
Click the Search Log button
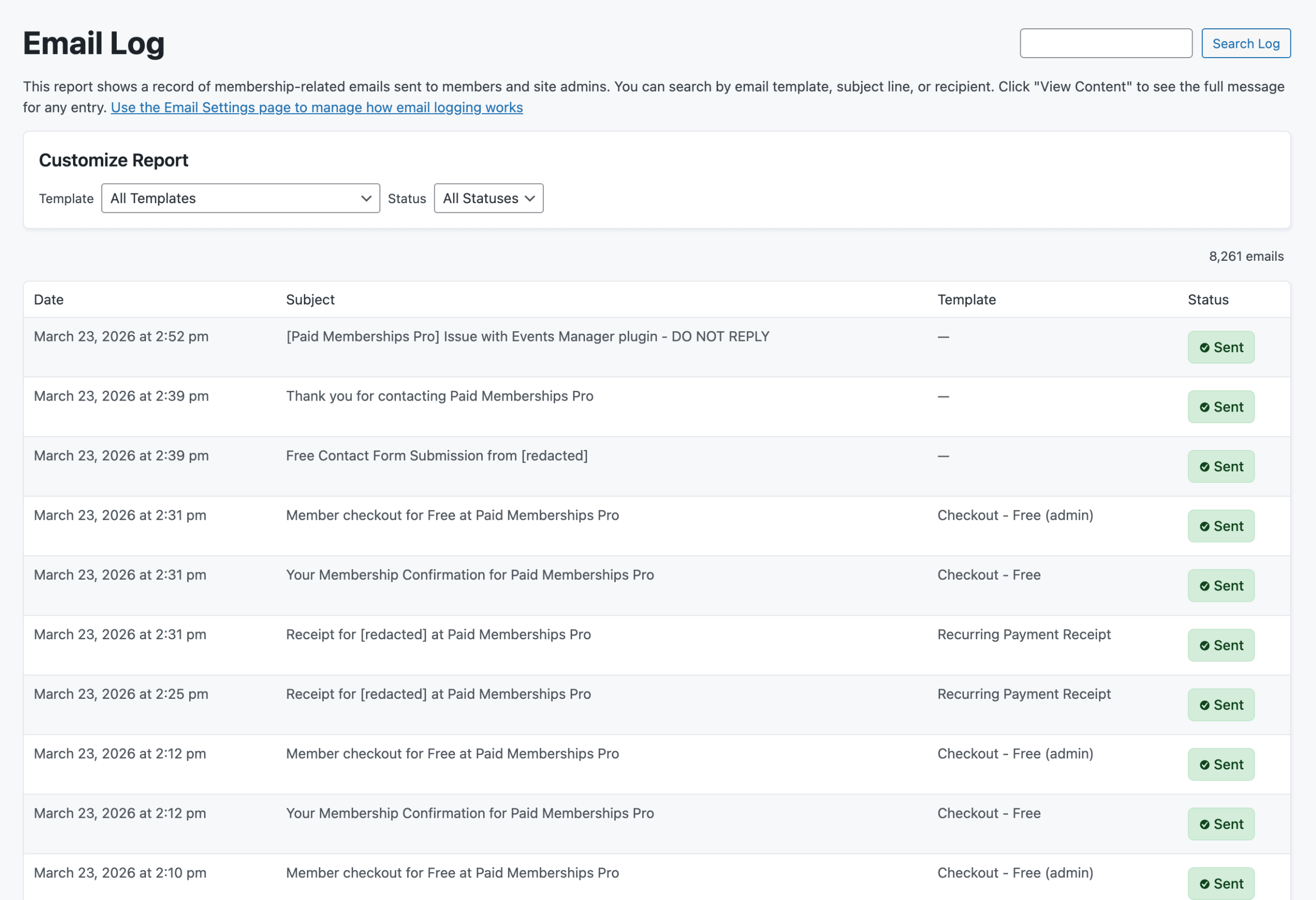(1246, 43)
